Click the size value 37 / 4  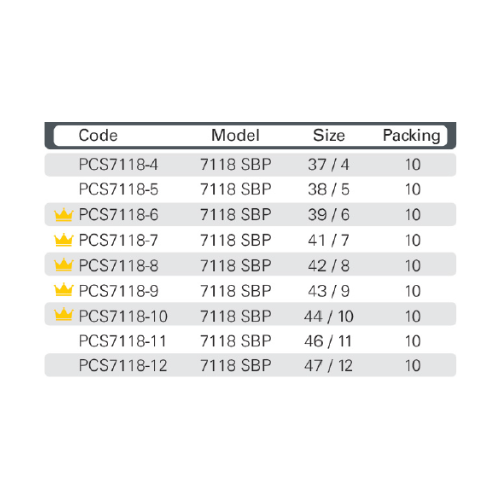[328, 165]
